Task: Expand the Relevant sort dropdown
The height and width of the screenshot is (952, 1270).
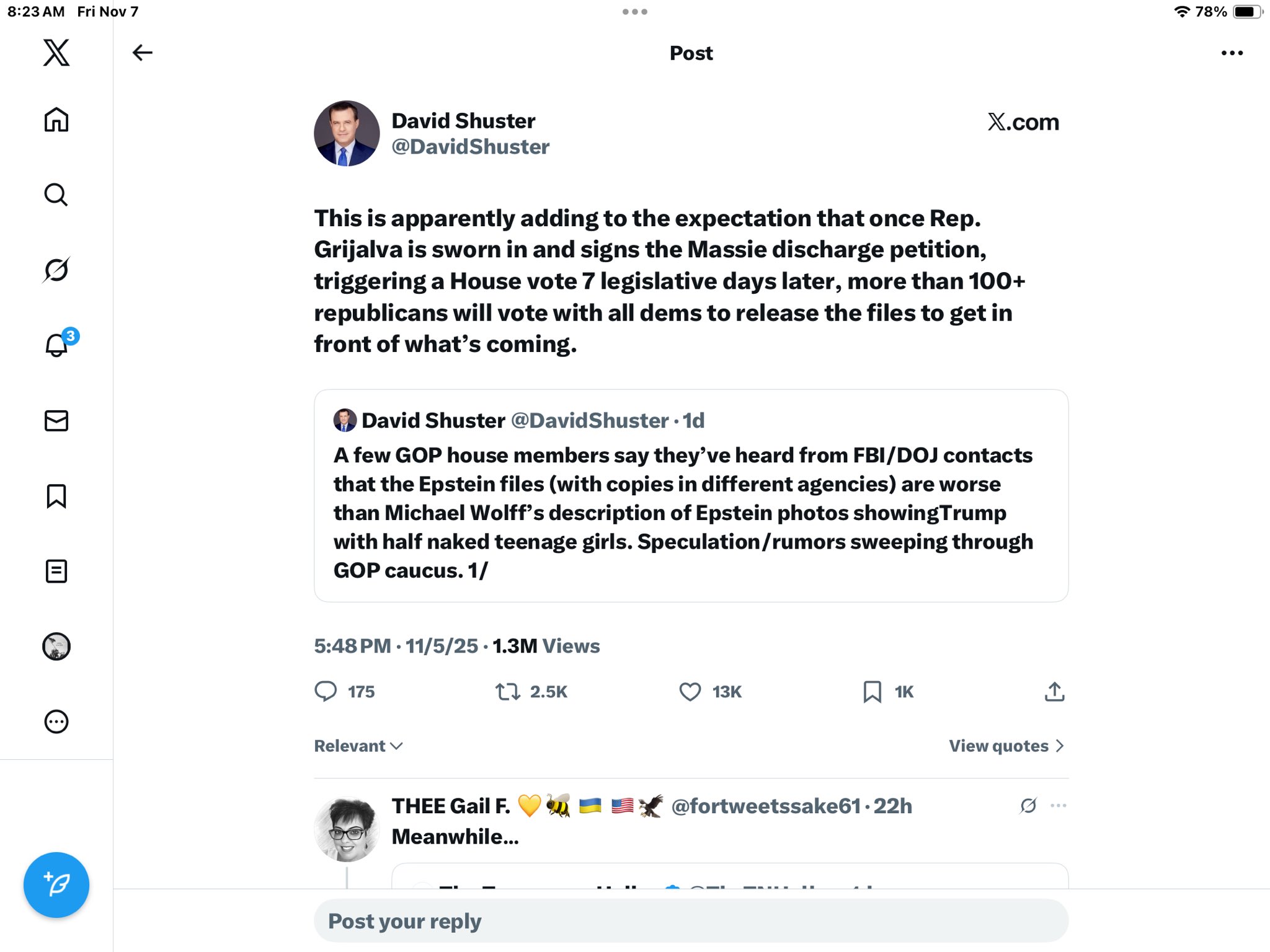Action: 358,746
